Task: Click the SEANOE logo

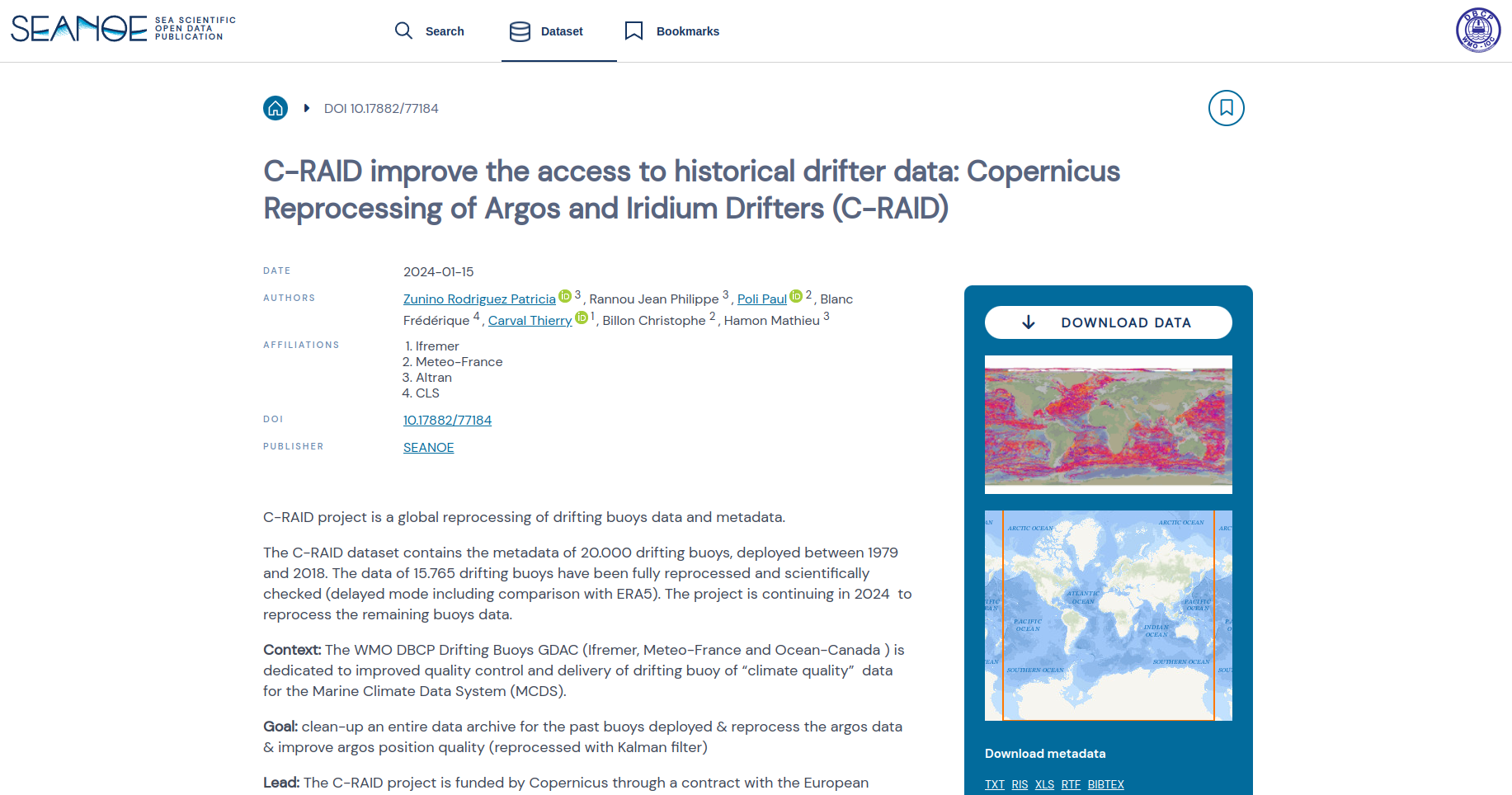Action: pos(124,29)
